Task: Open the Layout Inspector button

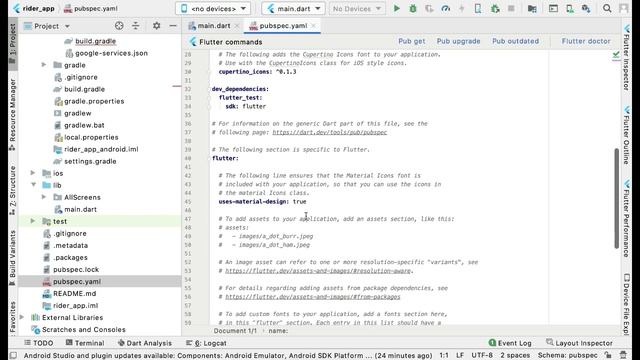Action: (x=579, y=343)
